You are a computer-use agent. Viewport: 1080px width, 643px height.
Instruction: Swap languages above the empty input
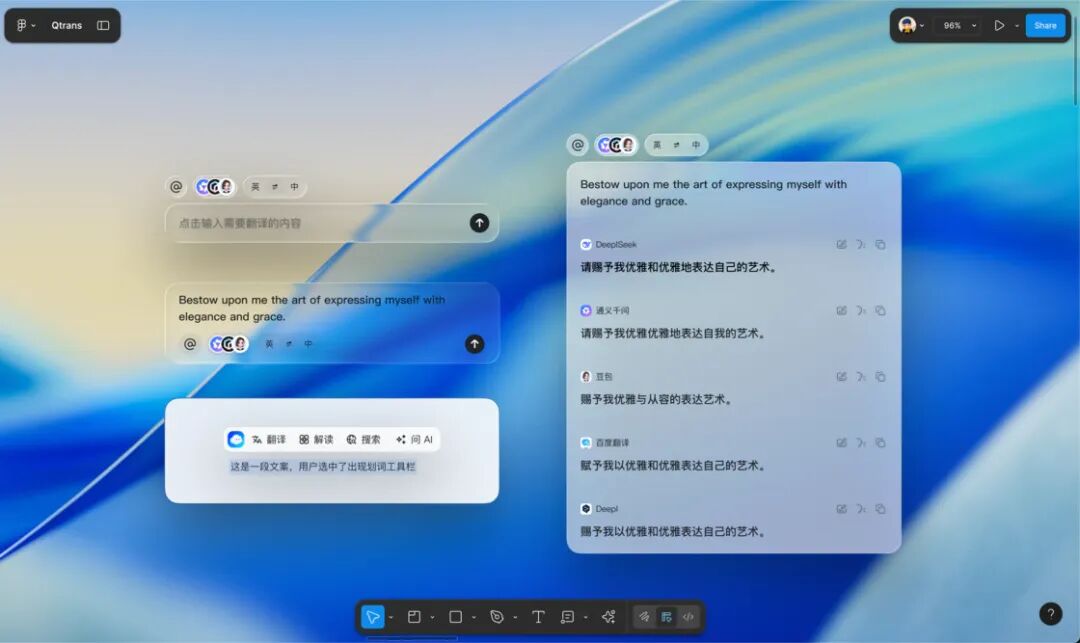click(x=275, y=187)
